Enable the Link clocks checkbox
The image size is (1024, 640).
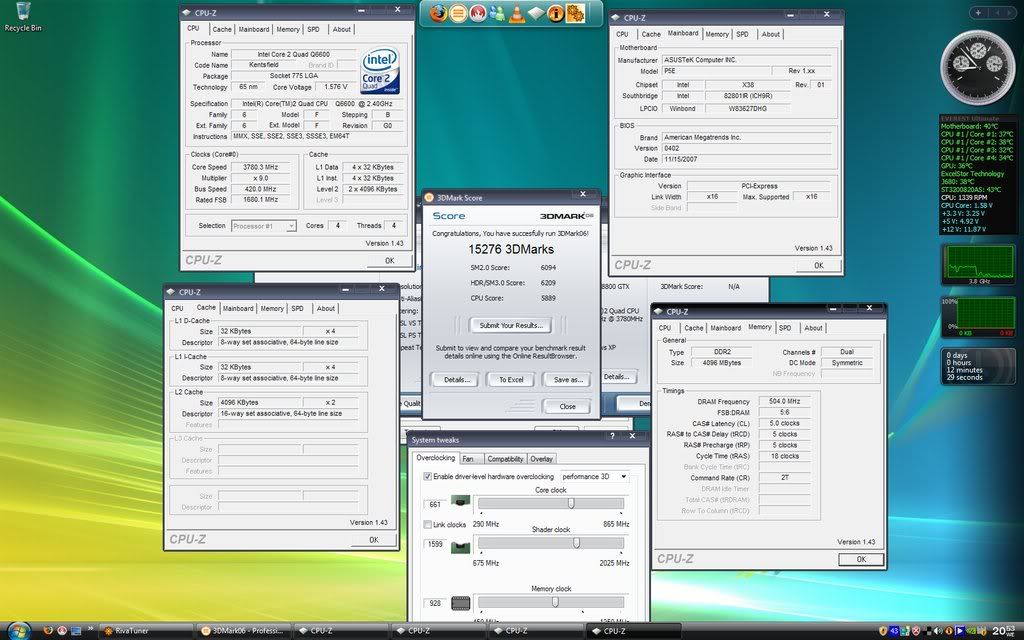coord(428,524)
